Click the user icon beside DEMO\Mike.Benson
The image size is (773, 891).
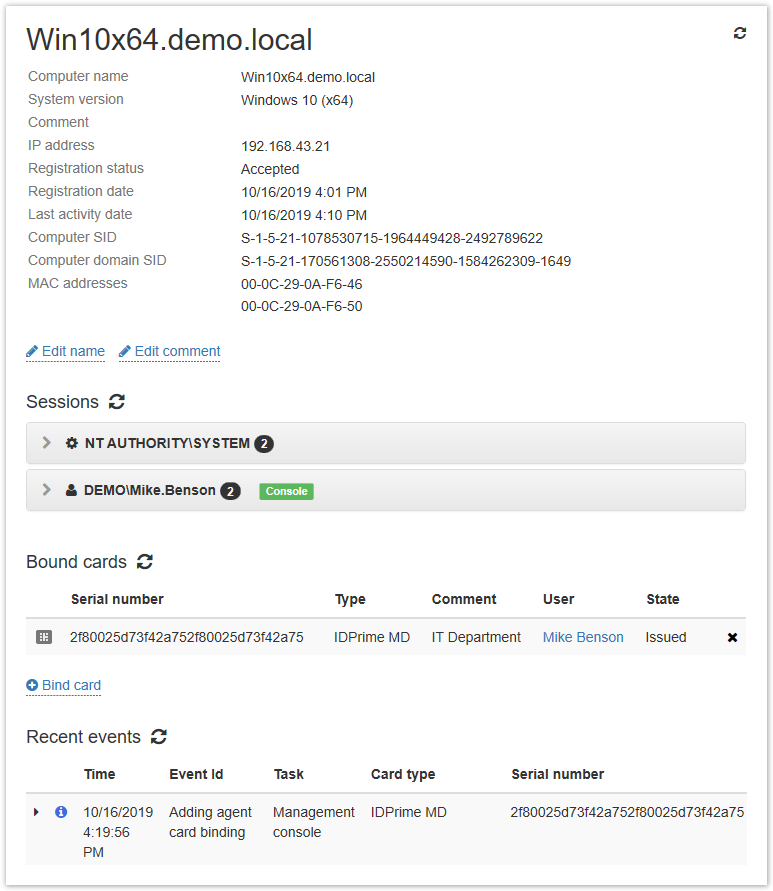(71, 491)
